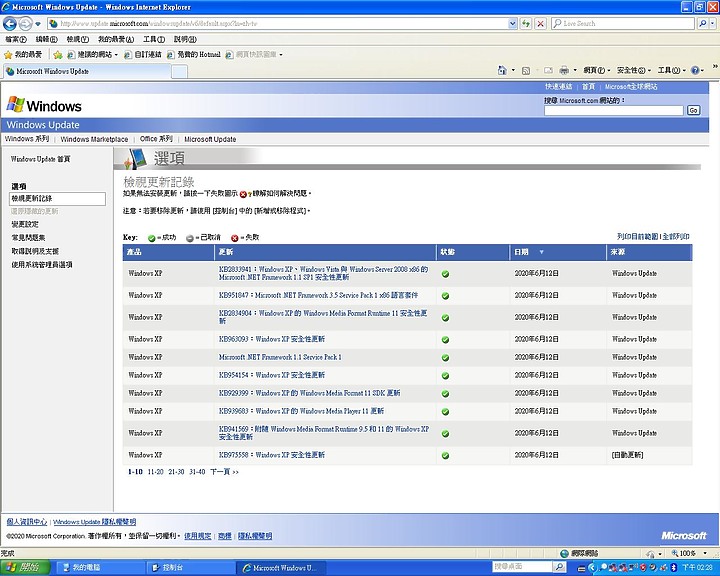Switch to 我的電腦 taskbar button
720x576 pixels.
tap(99, 568)
